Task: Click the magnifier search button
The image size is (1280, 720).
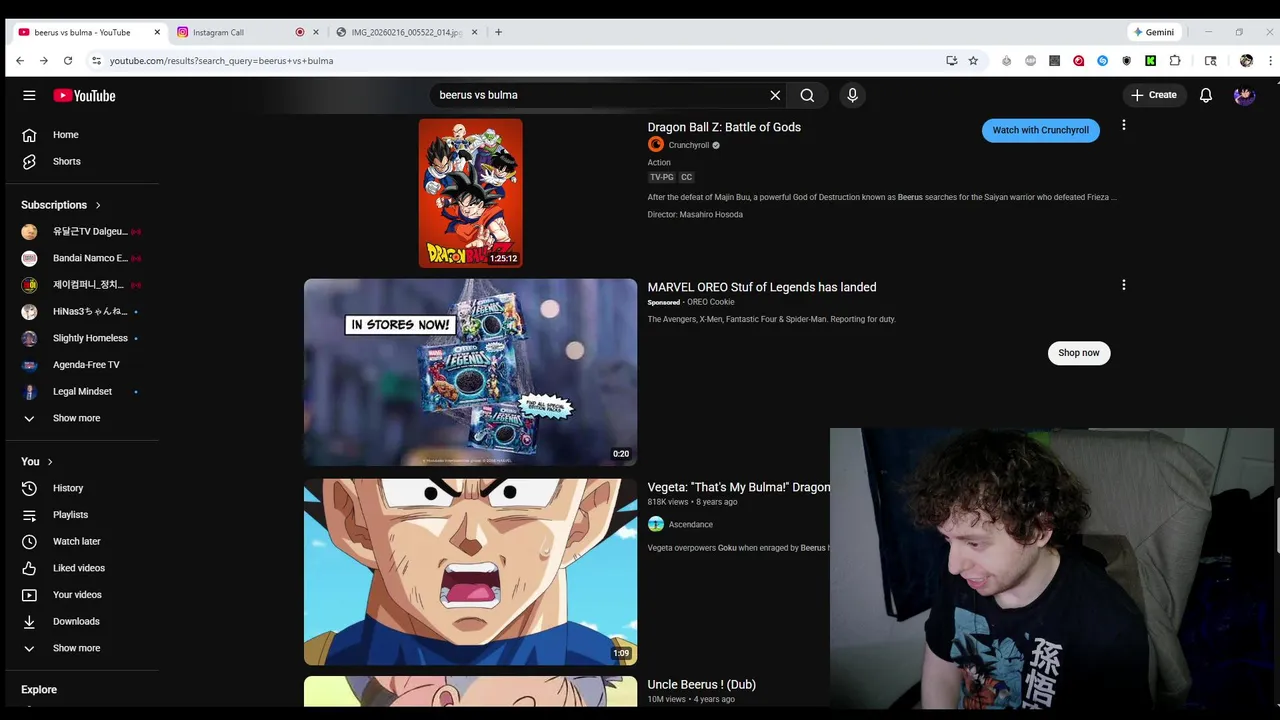Action: [807, 95]
